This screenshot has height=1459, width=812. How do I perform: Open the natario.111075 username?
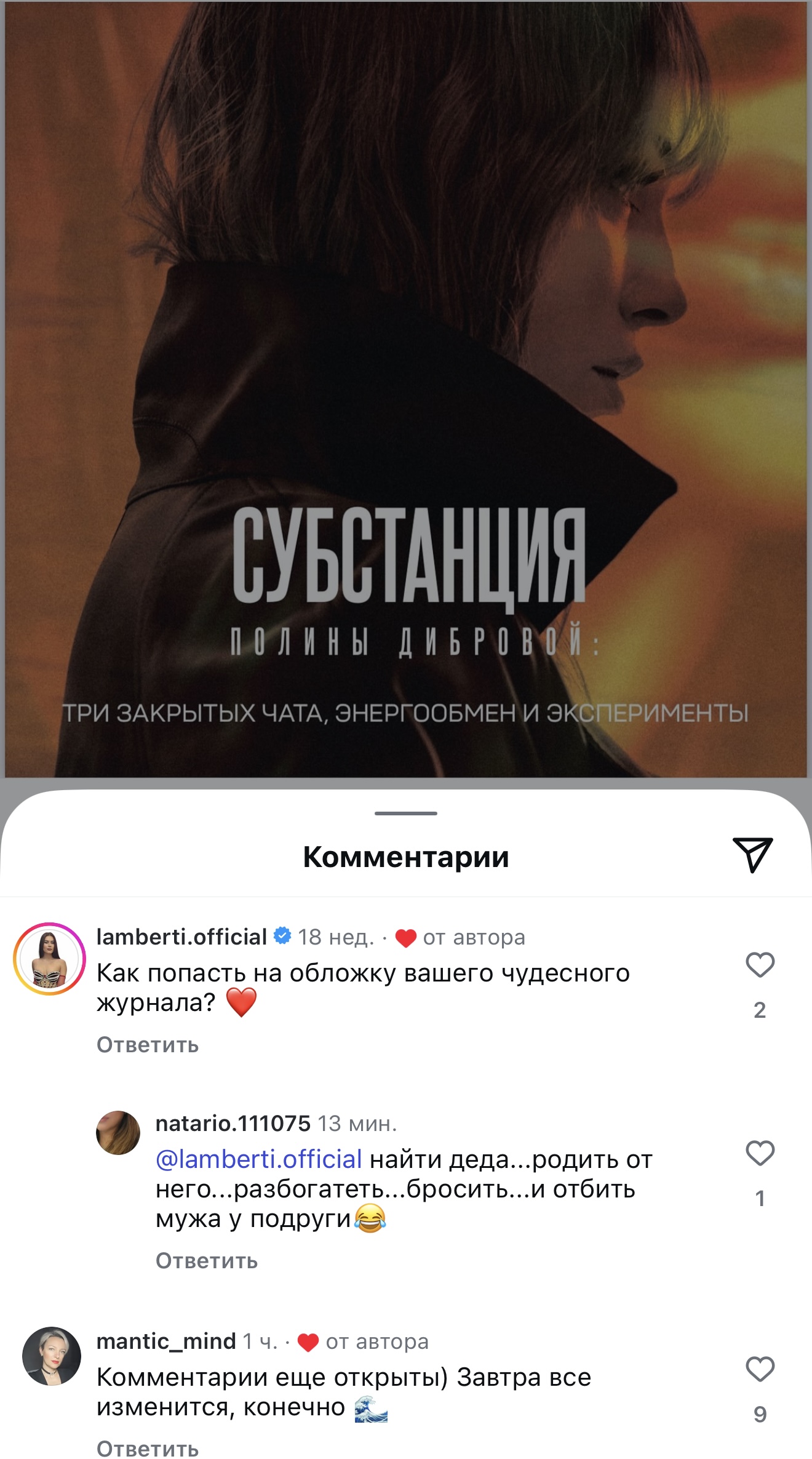(x=233, y=1124)
